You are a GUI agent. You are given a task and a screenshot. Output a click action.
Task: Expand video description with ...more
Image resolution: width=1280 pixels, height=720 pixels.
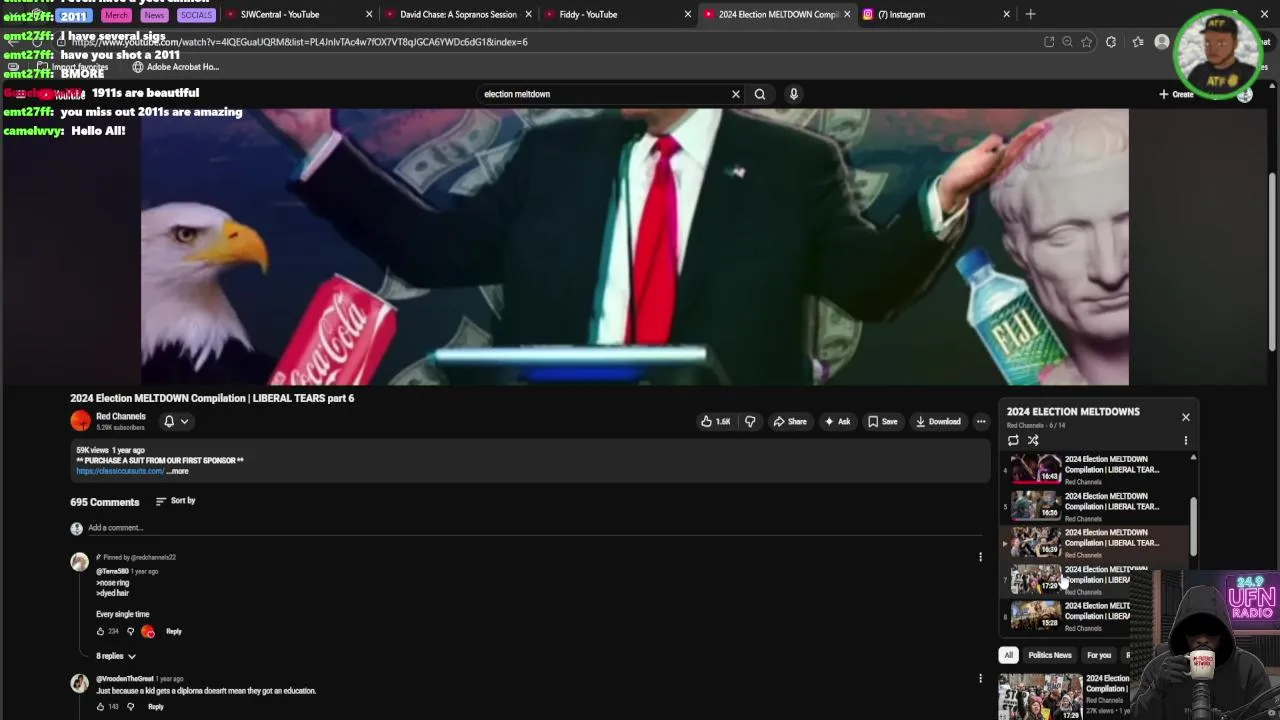pyautogui.click(x=178, y=471)
